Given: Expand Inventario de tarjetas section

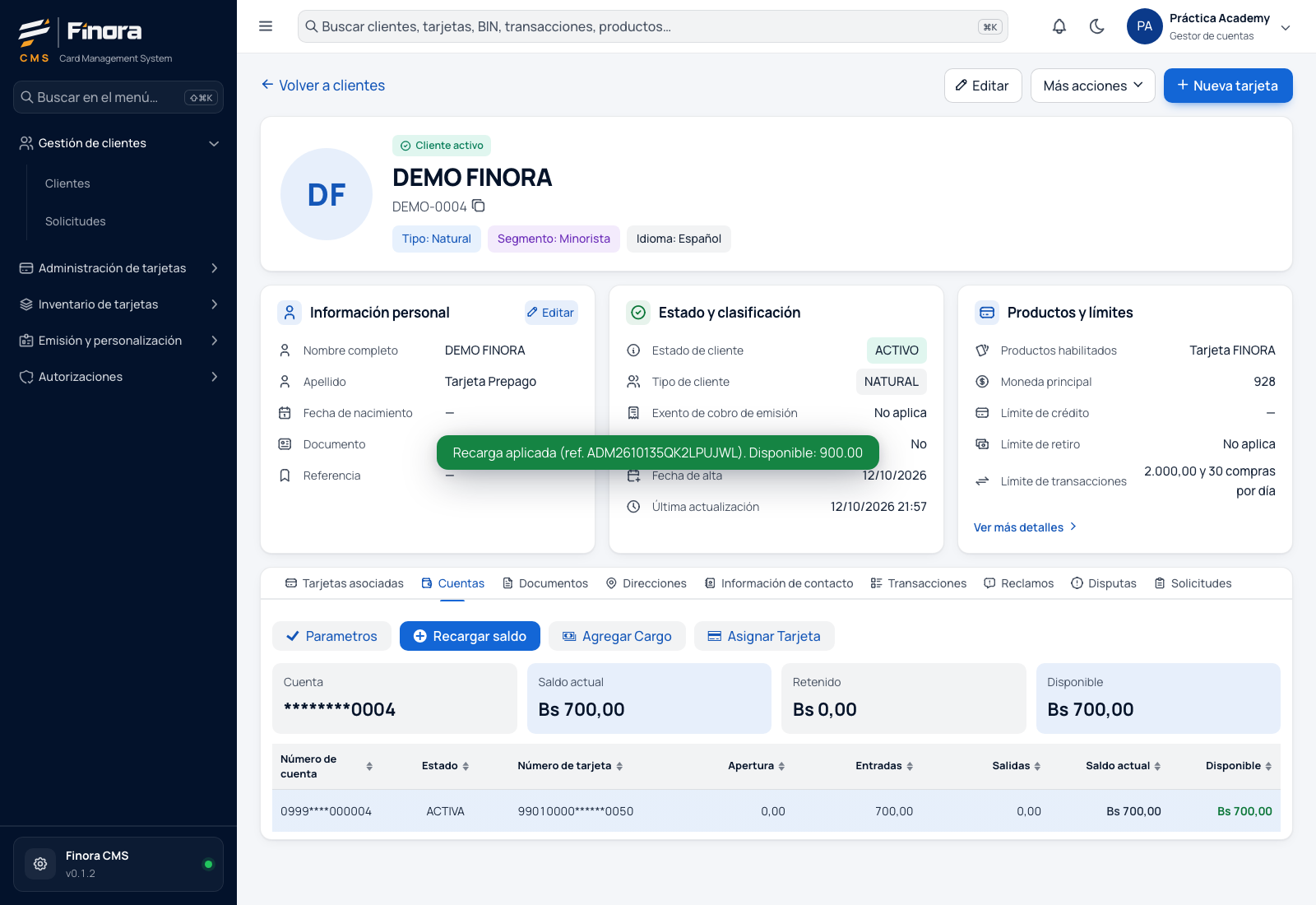Looking at the screenshot, I should (118, 304).
